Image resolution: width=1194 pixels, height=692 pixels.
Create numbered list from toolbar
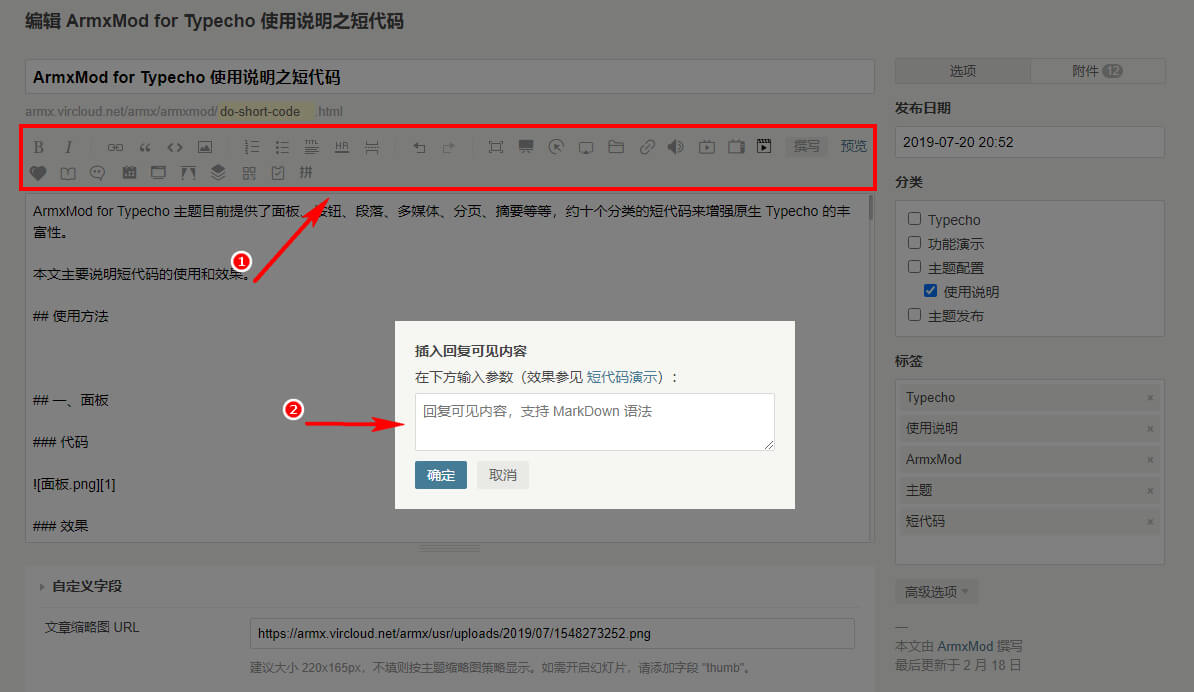click(251, 147)
